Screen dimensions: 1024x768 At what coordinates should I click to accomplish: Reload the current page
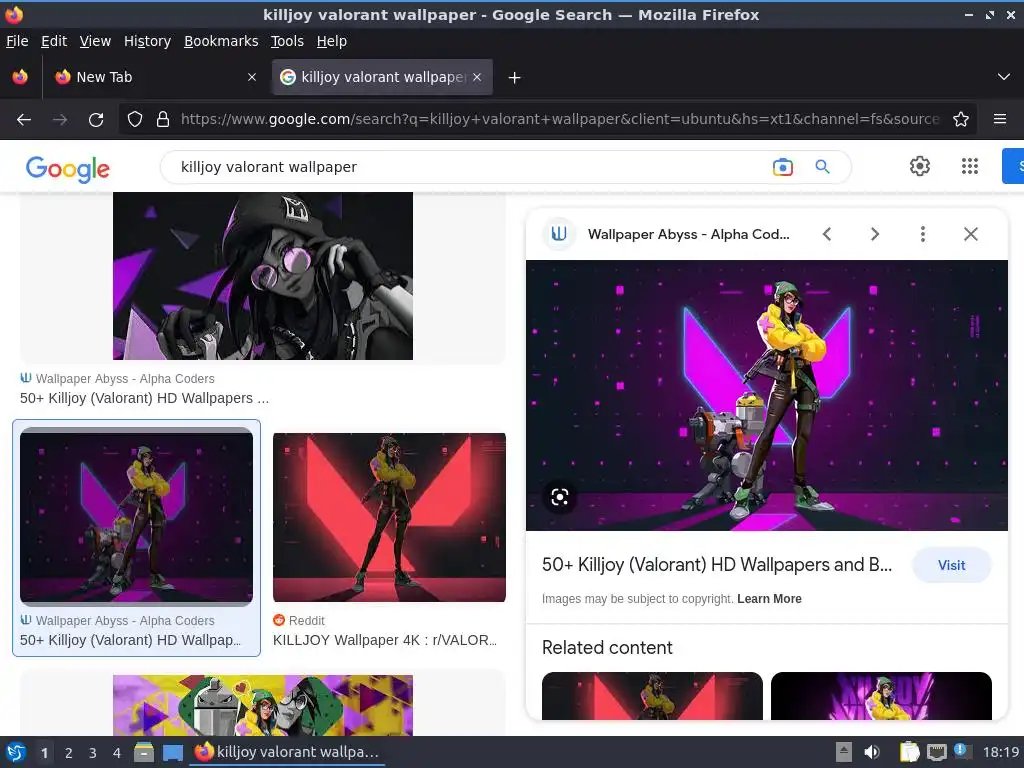pos(96,120)
